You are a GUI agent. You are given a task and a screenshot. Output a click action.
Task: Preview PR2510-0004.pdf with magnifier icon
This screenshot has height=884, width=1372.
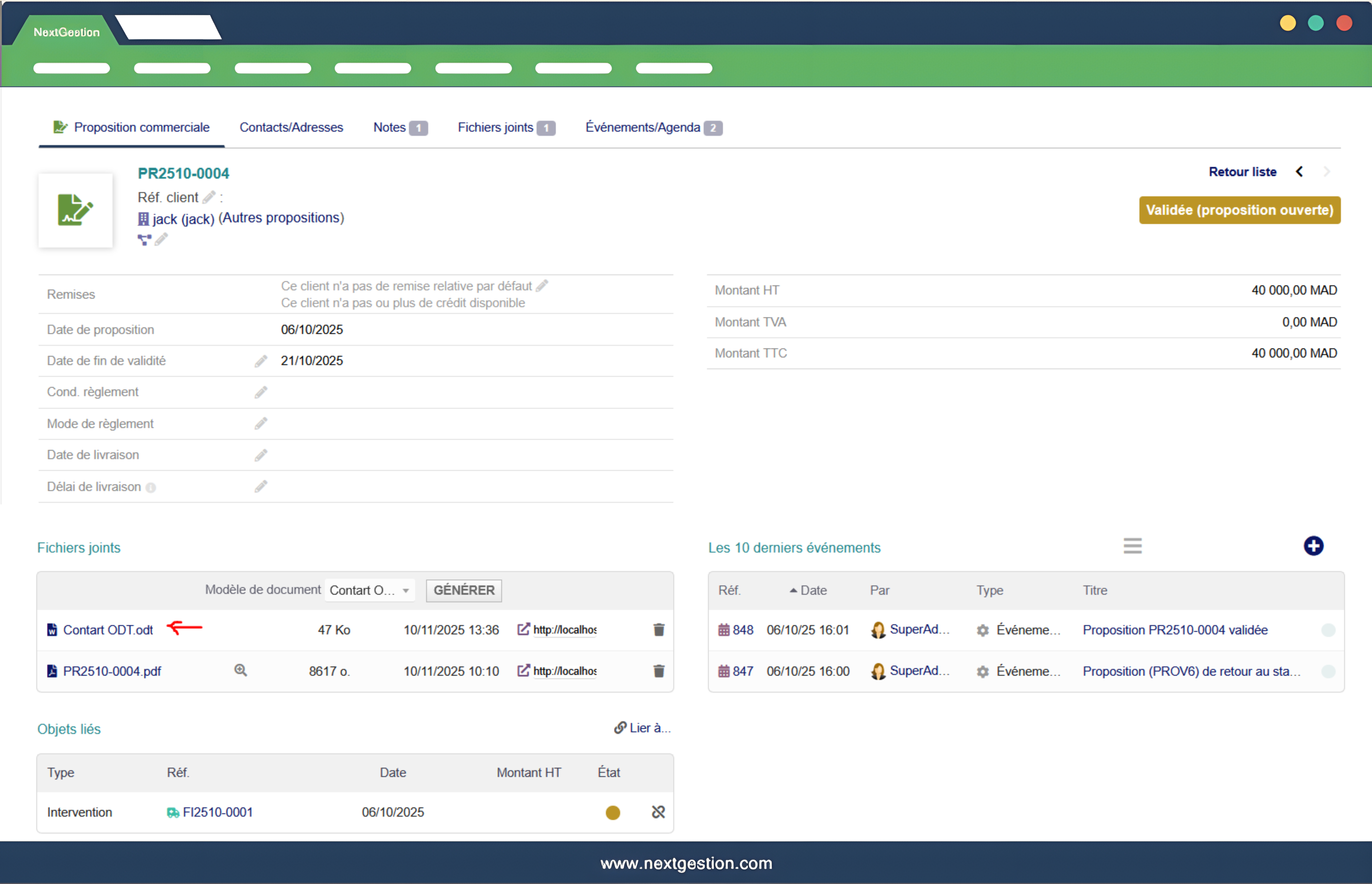coord(241,671)
